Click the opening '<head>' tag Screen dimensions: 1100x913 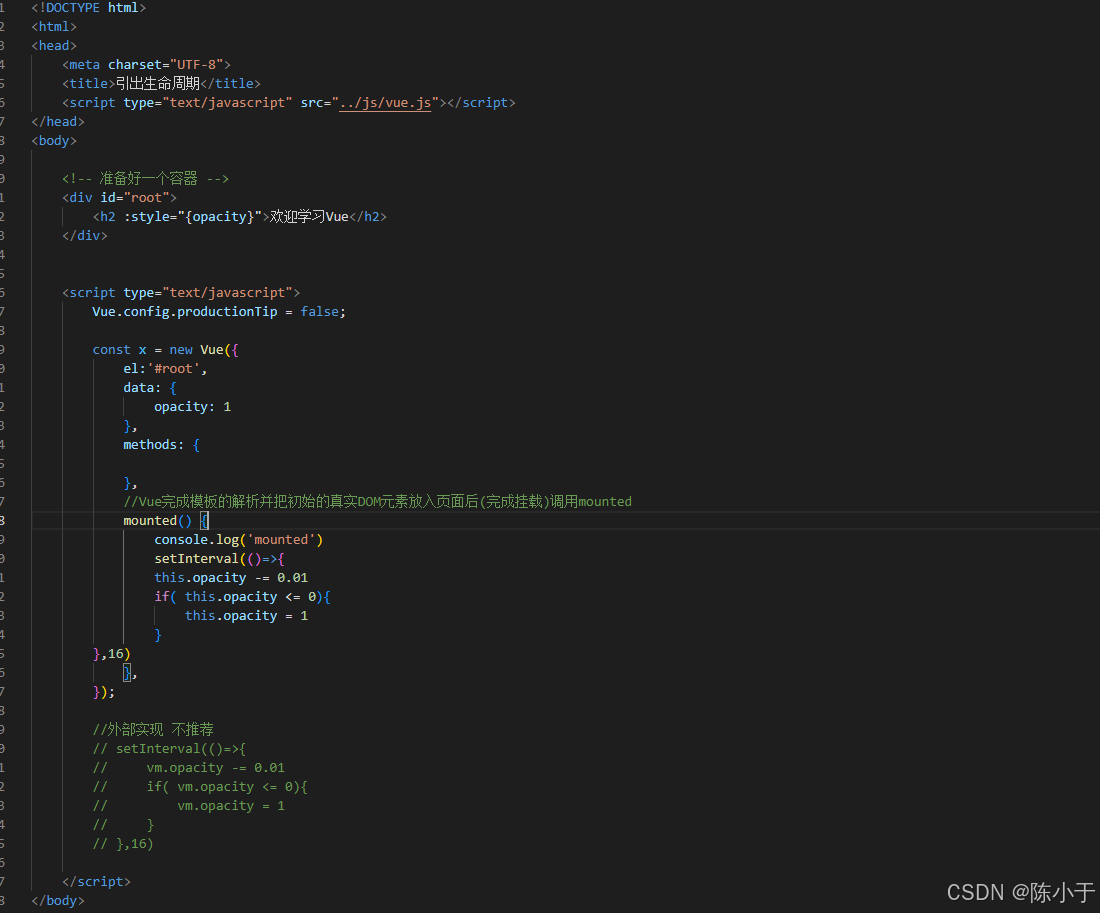(54, 46)
